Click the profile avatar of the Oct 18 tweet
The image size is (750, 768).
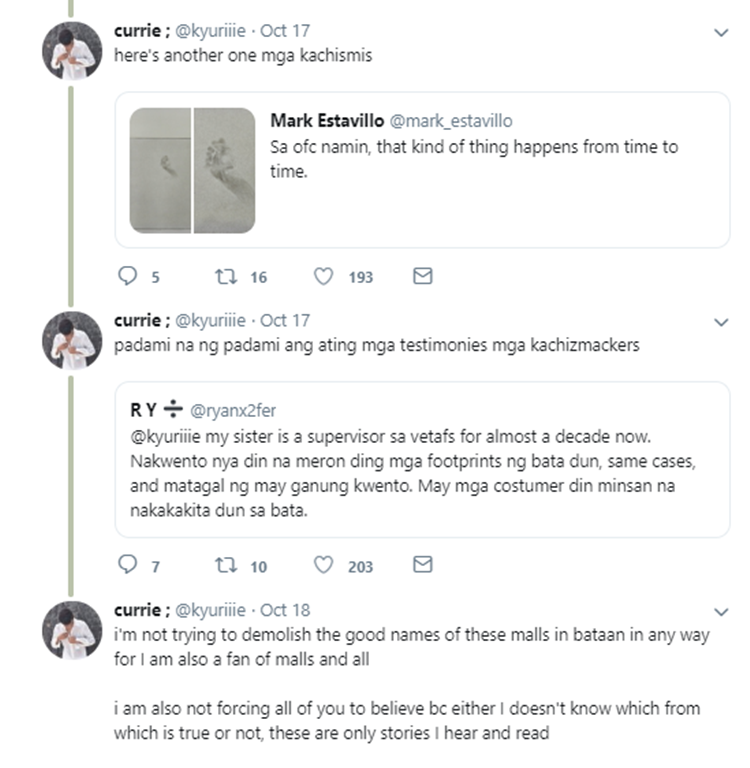72,628
